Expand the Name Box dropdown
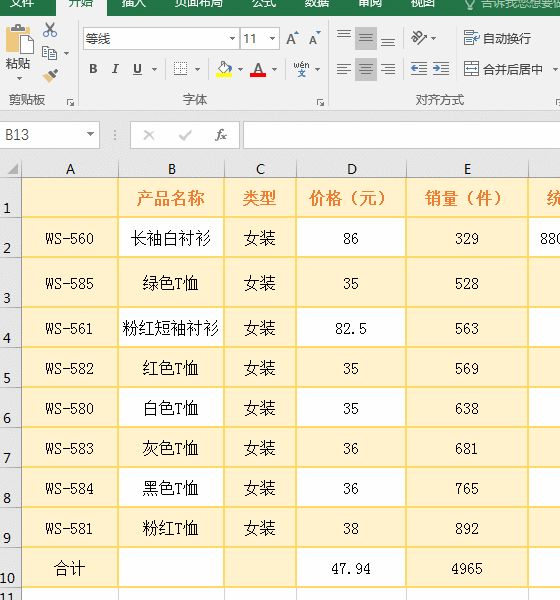The image size is (560, 600). 90,134
